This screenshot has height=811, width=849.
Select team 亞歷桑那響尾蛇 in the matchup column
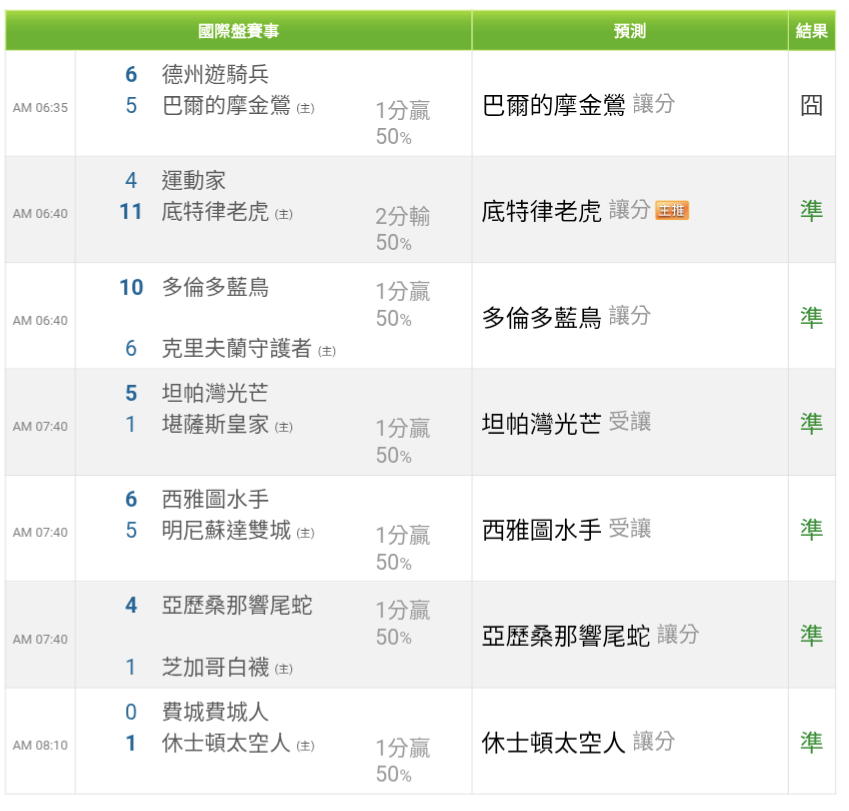[237, 605]
